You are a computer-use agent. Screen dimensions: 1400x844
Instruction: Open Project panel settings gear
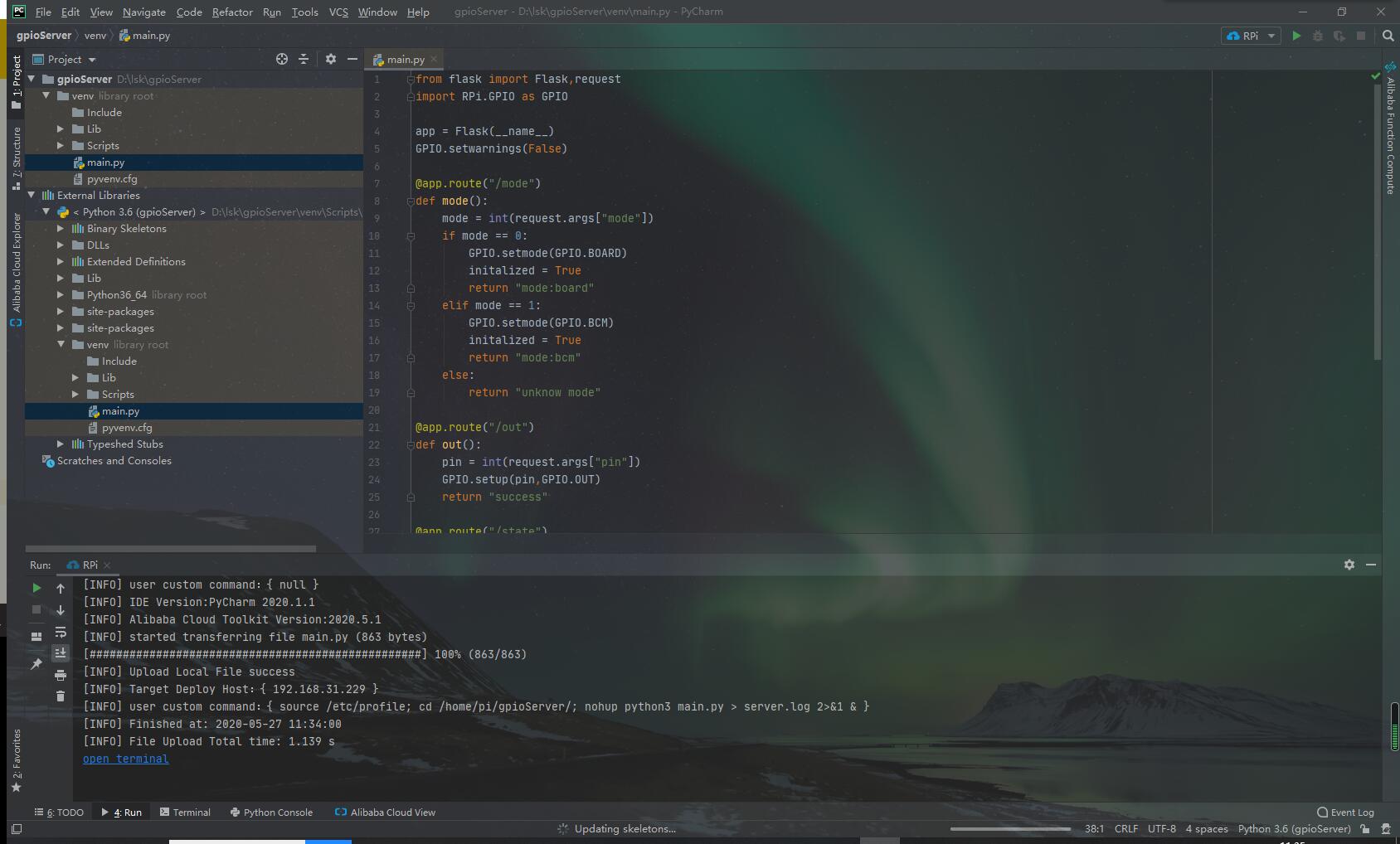click(x=331, y=59)
